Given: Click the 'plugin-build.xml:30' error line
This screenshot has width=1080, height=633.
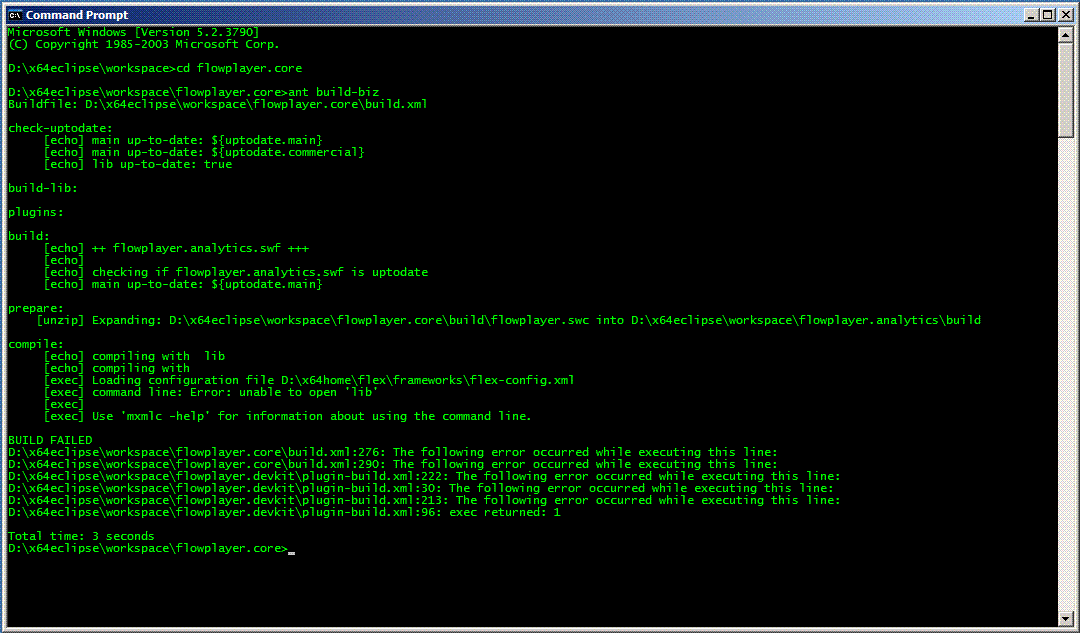Looking at the screenshot, I should tap(421, 488).
